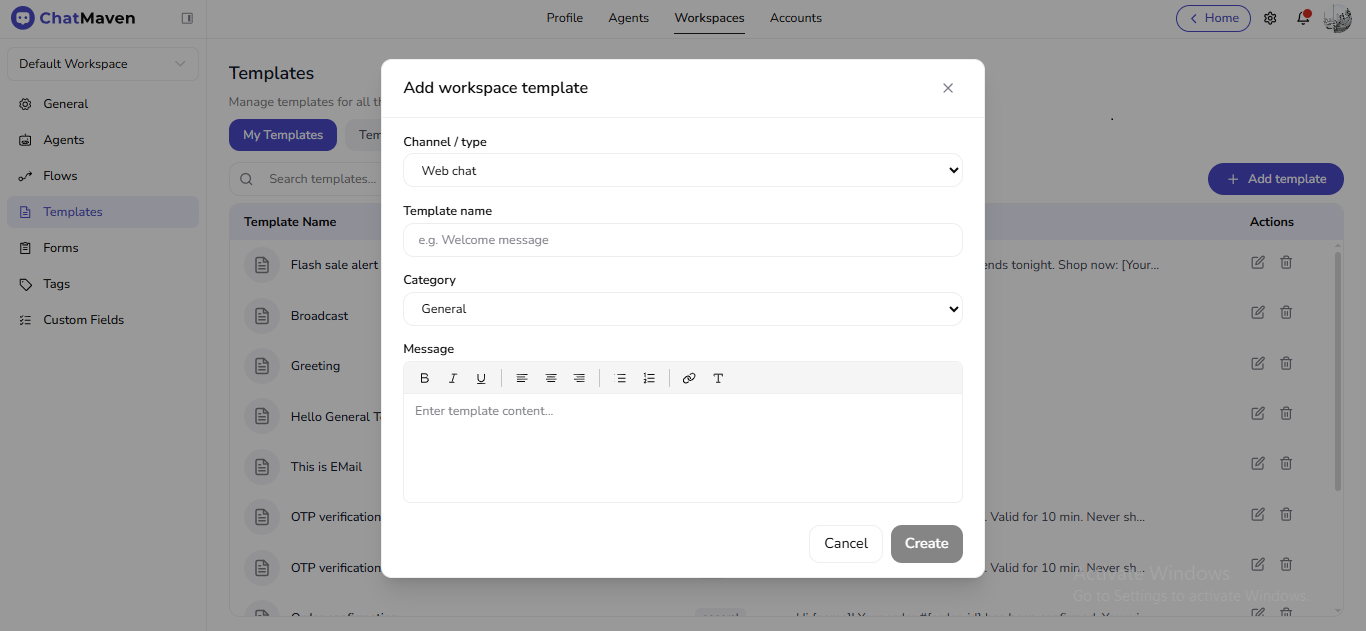Click the settings gear in the top bar

point(1269,17)
